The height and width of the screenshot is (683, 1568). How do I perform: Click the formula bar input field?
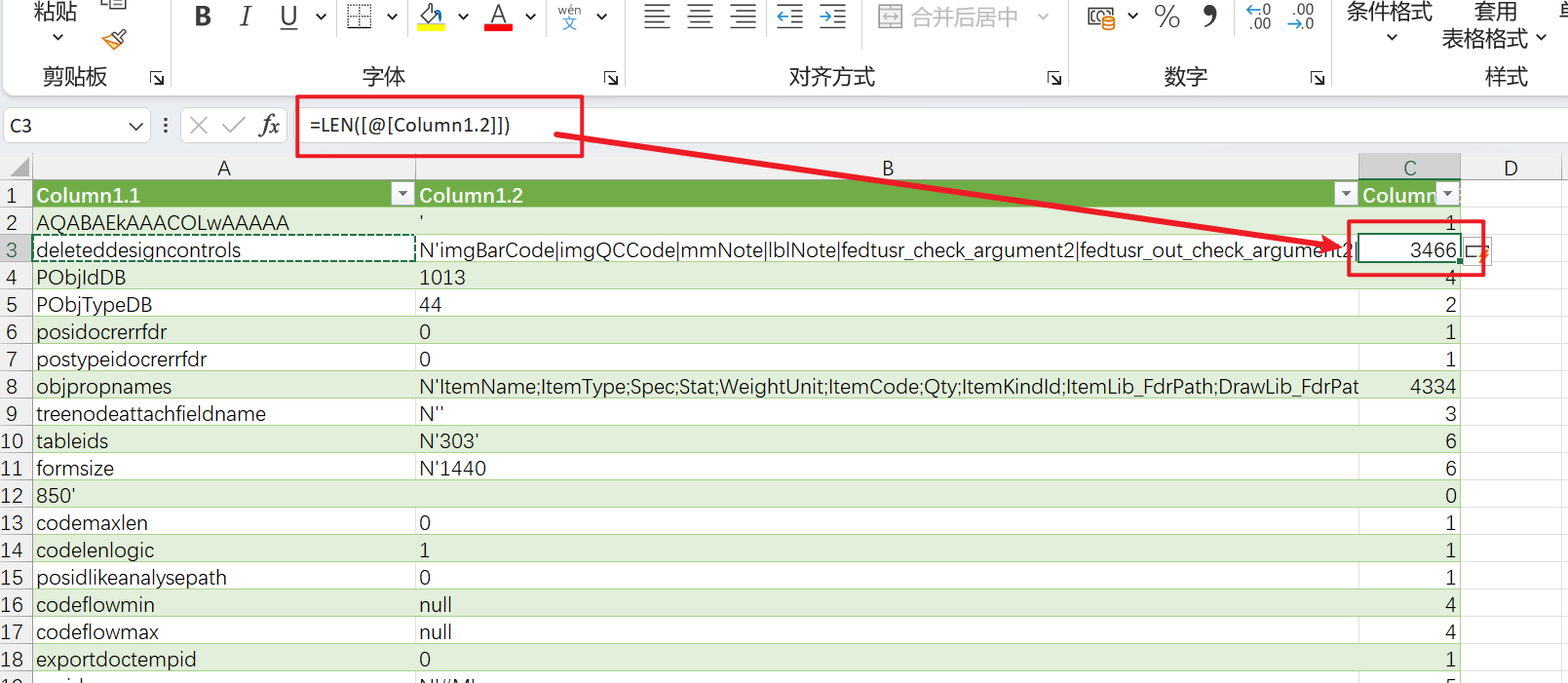pos(926,125)
